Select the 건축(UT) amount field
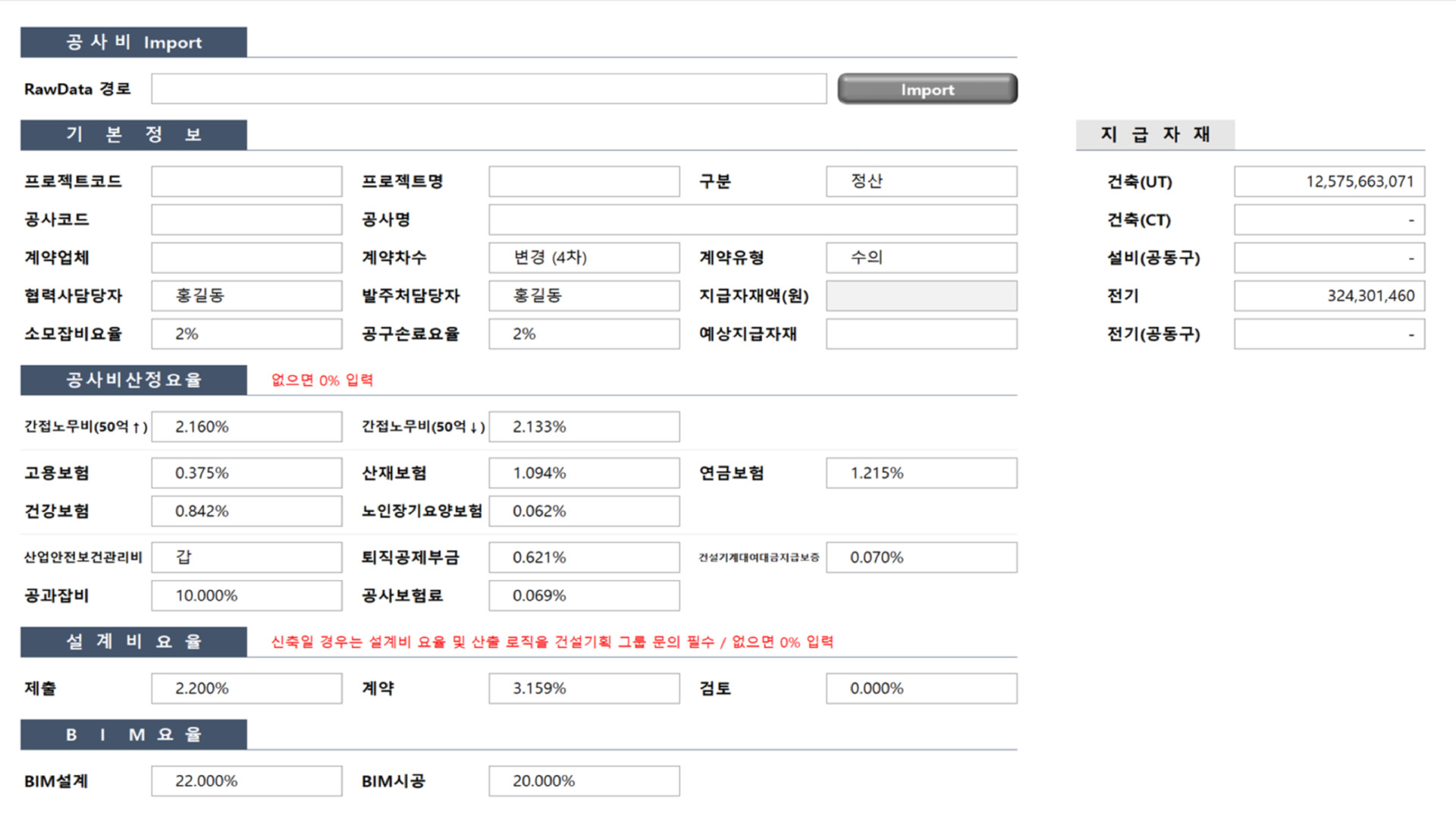The width and height of the screenshot is (1456, 819). (x=1329, y=181)
